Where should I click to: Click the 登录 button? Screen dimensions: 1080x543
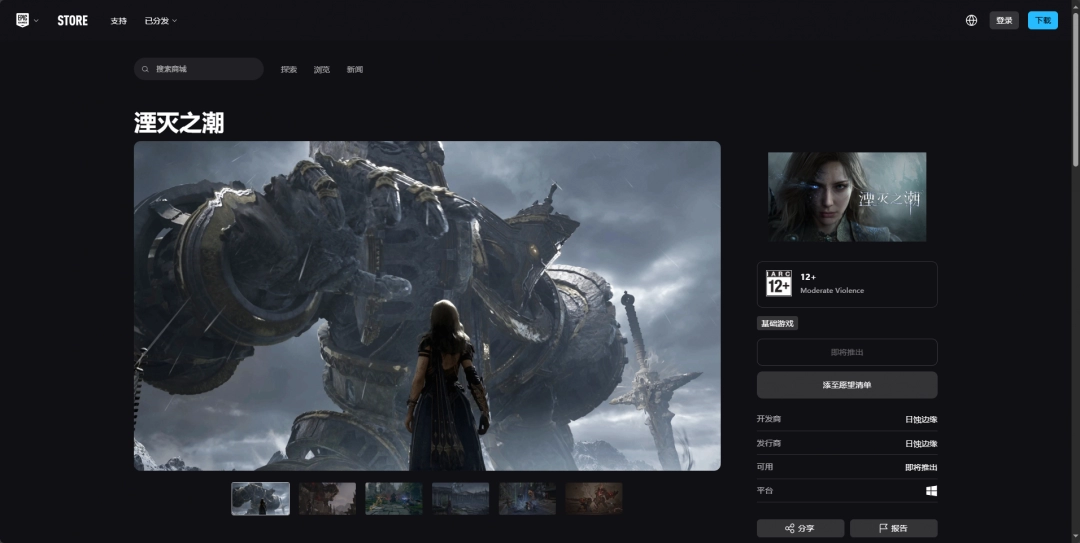(x=1004, y=20)
